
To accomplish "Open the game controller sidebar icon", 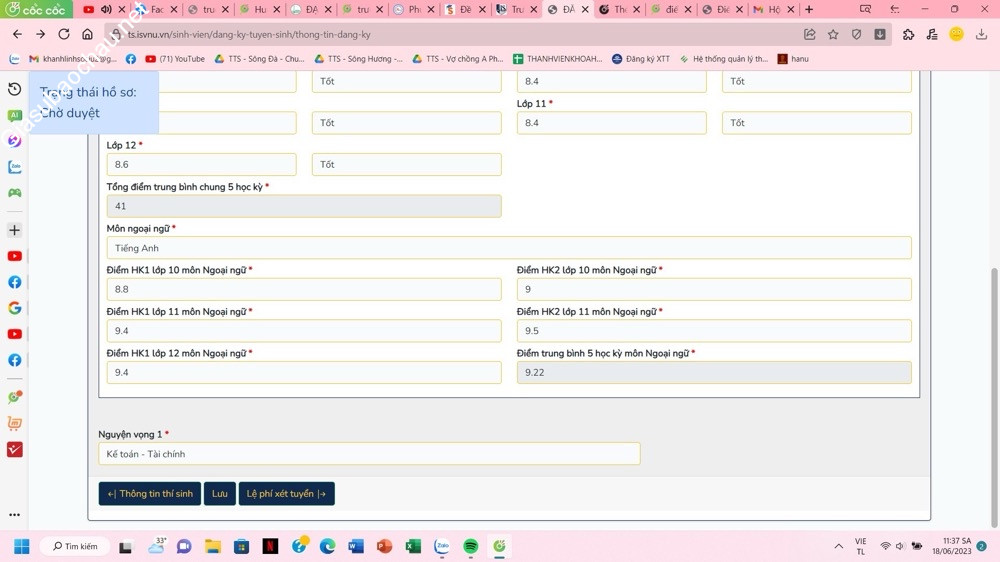I will pos(14,193).
